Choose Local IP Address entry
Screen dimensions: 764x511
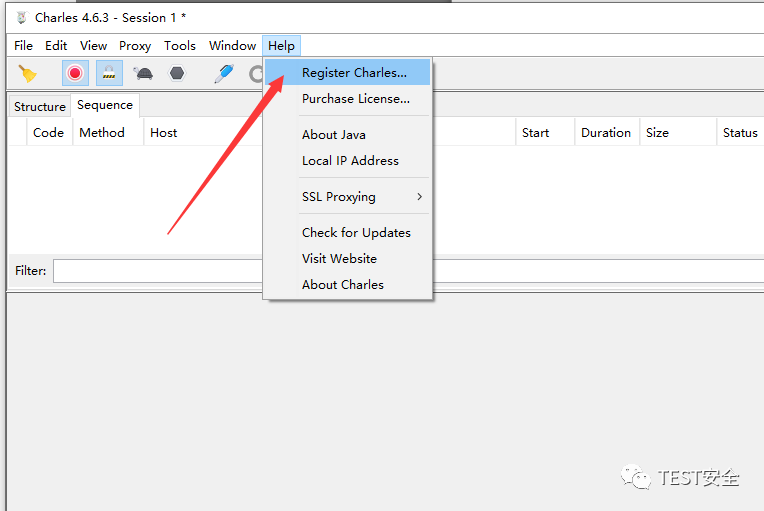click(x=347, y=161)
